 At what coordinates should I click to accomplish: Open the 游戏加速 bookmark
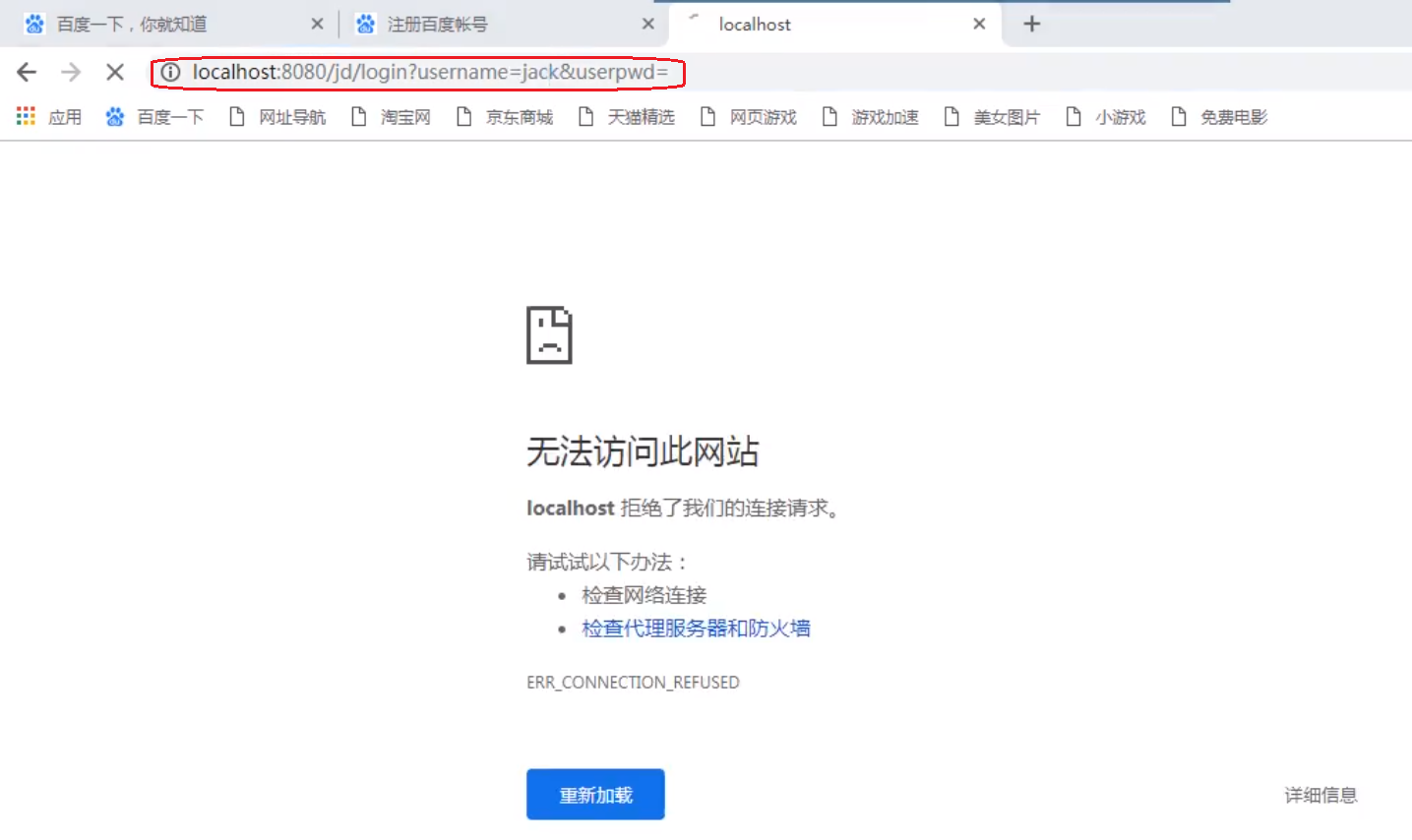point(871,117)
